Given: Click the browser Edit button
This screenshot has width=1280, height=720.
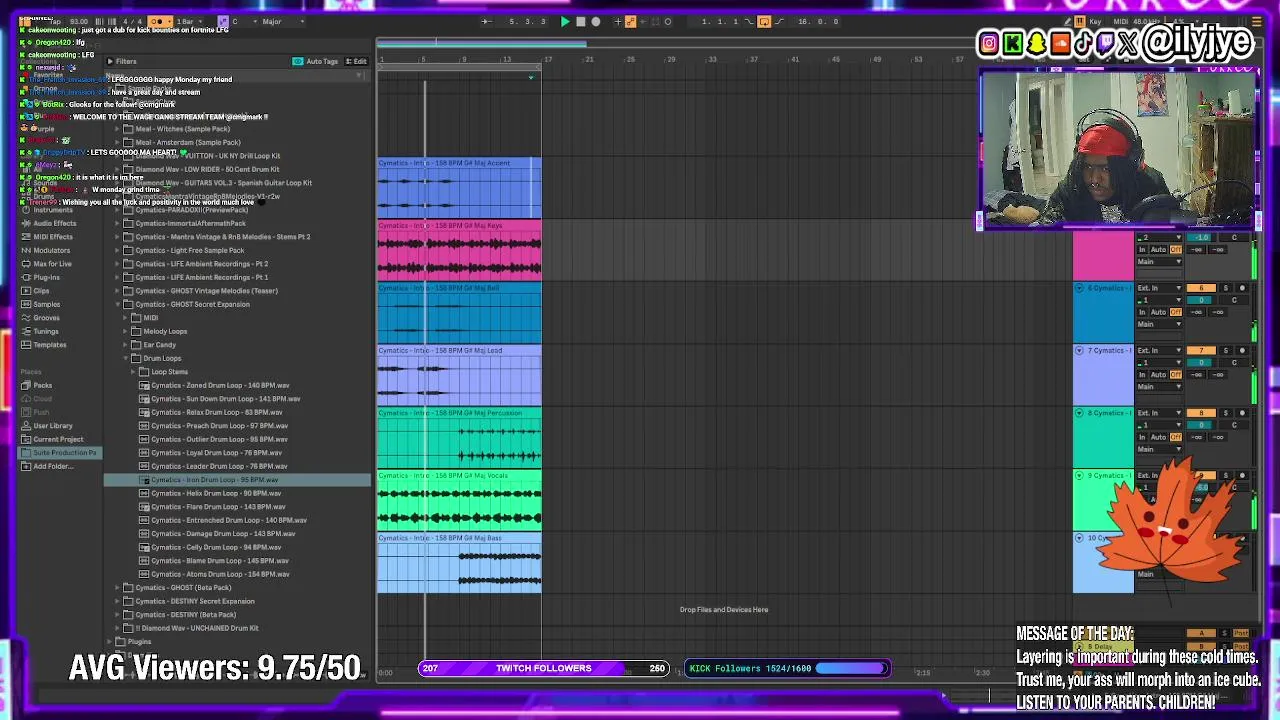Looking at the screenshot, I should (356, 61).
